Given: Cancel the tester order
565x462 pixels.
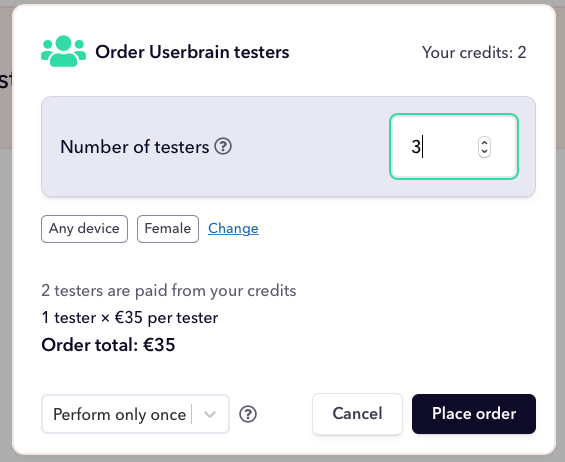Looking at the screenshot, I should point(357,414).
